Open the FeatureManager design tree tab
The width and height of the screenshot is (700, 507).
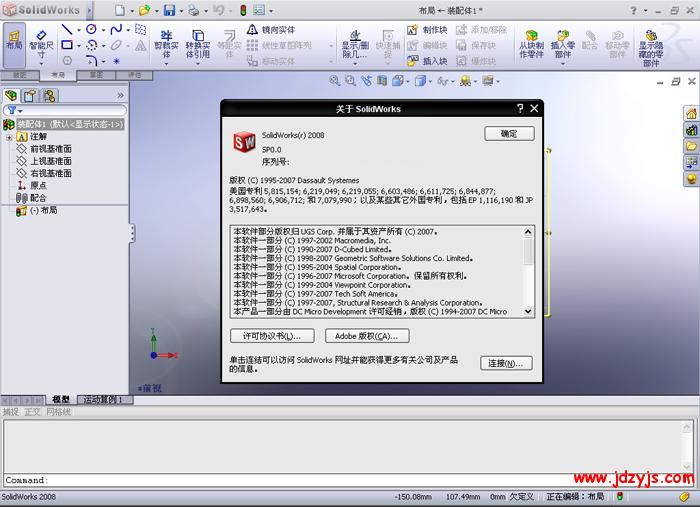coord(11,96)
